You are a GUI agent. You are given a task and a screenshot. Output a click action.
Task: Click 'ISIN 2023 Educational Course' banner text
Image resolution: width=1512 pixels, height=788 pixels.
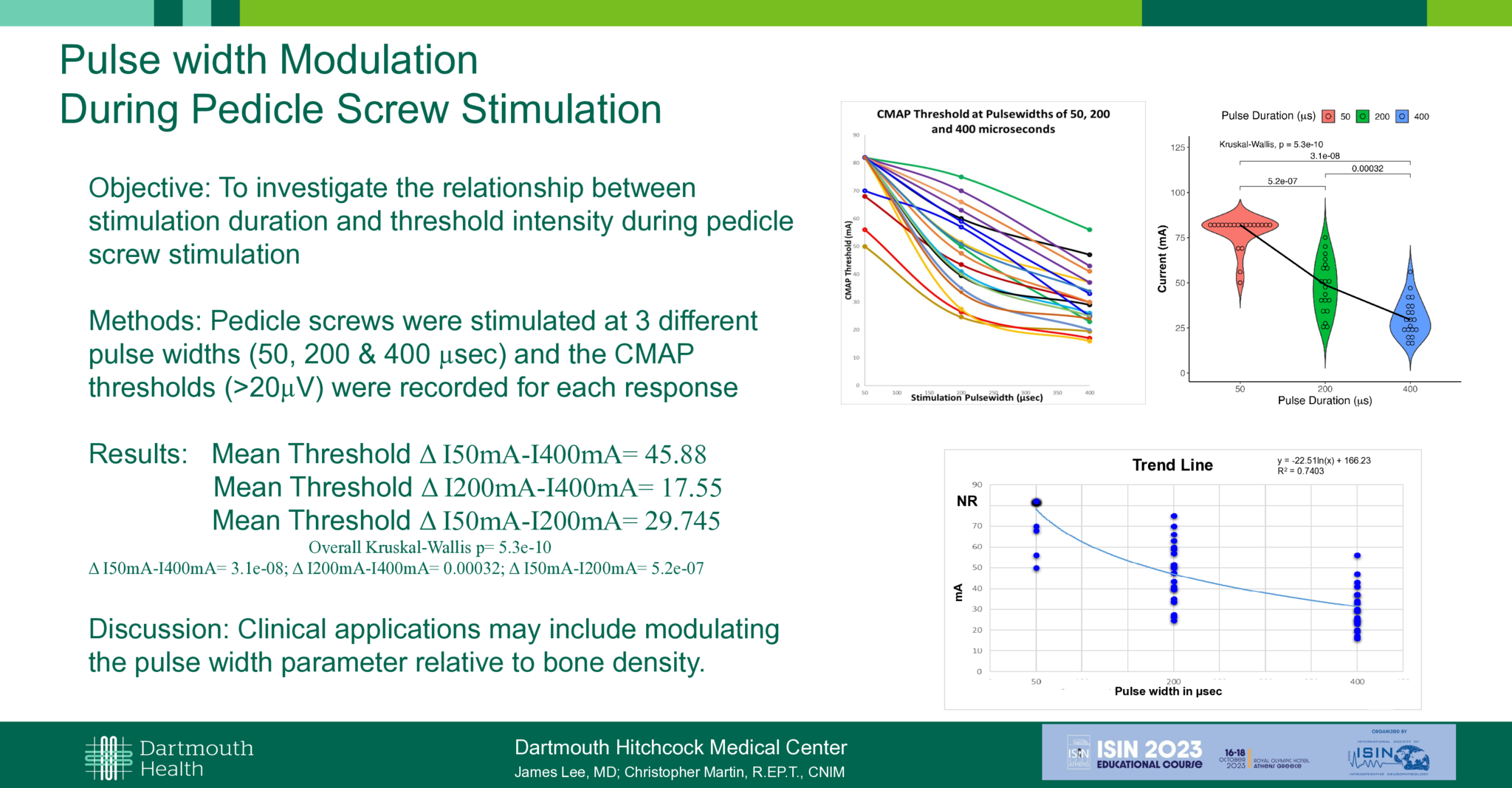tap(1149, 755)
